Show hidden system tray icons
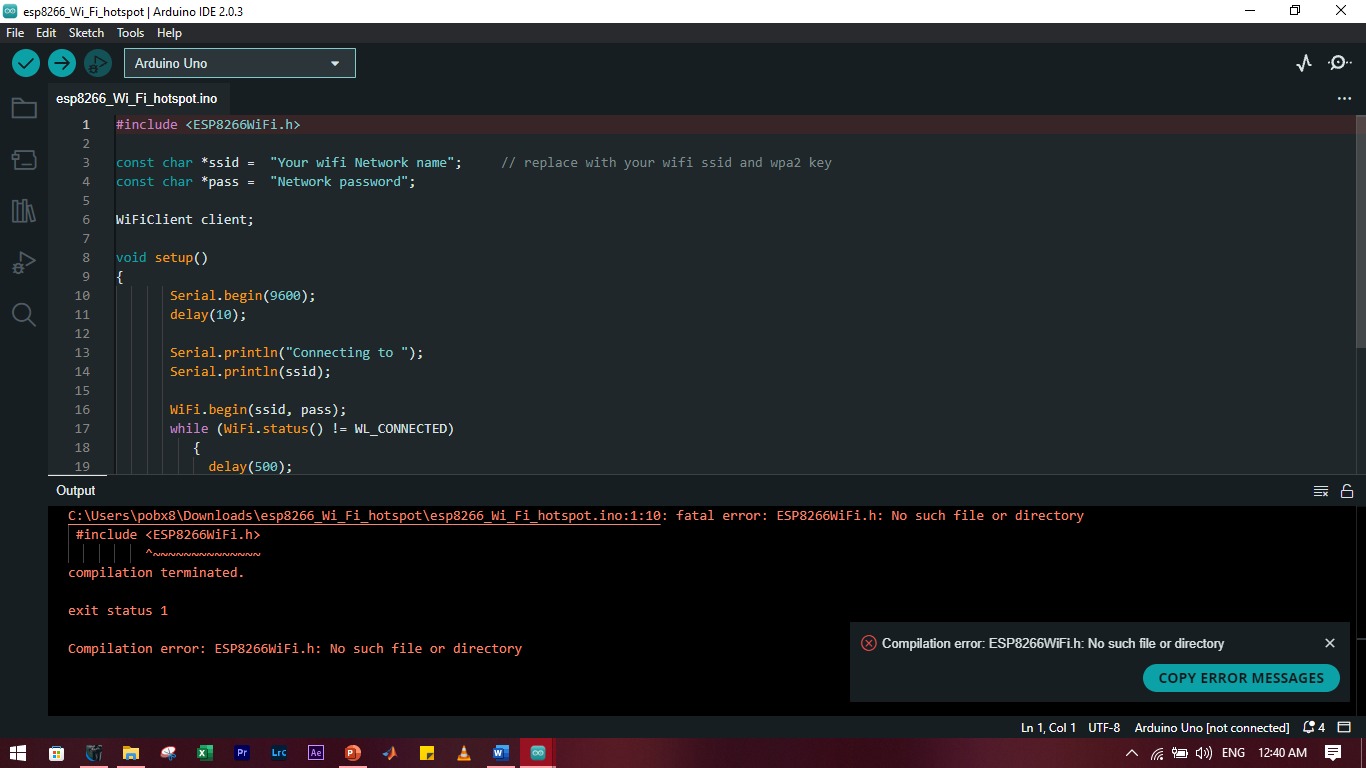The image size is (1366, 768). point(1132,753)
